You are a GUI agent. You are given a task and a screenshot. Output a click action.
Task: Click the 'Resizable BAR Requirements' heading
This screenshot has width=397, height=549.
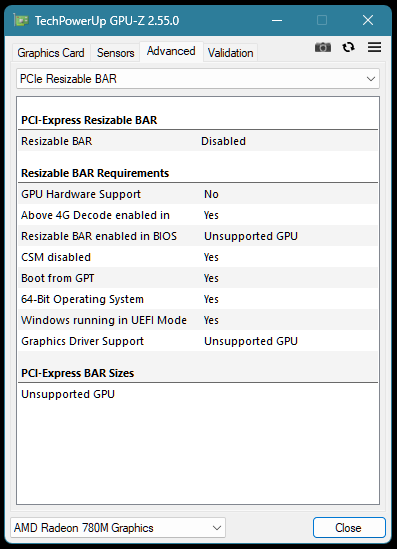tap(95, 173)
